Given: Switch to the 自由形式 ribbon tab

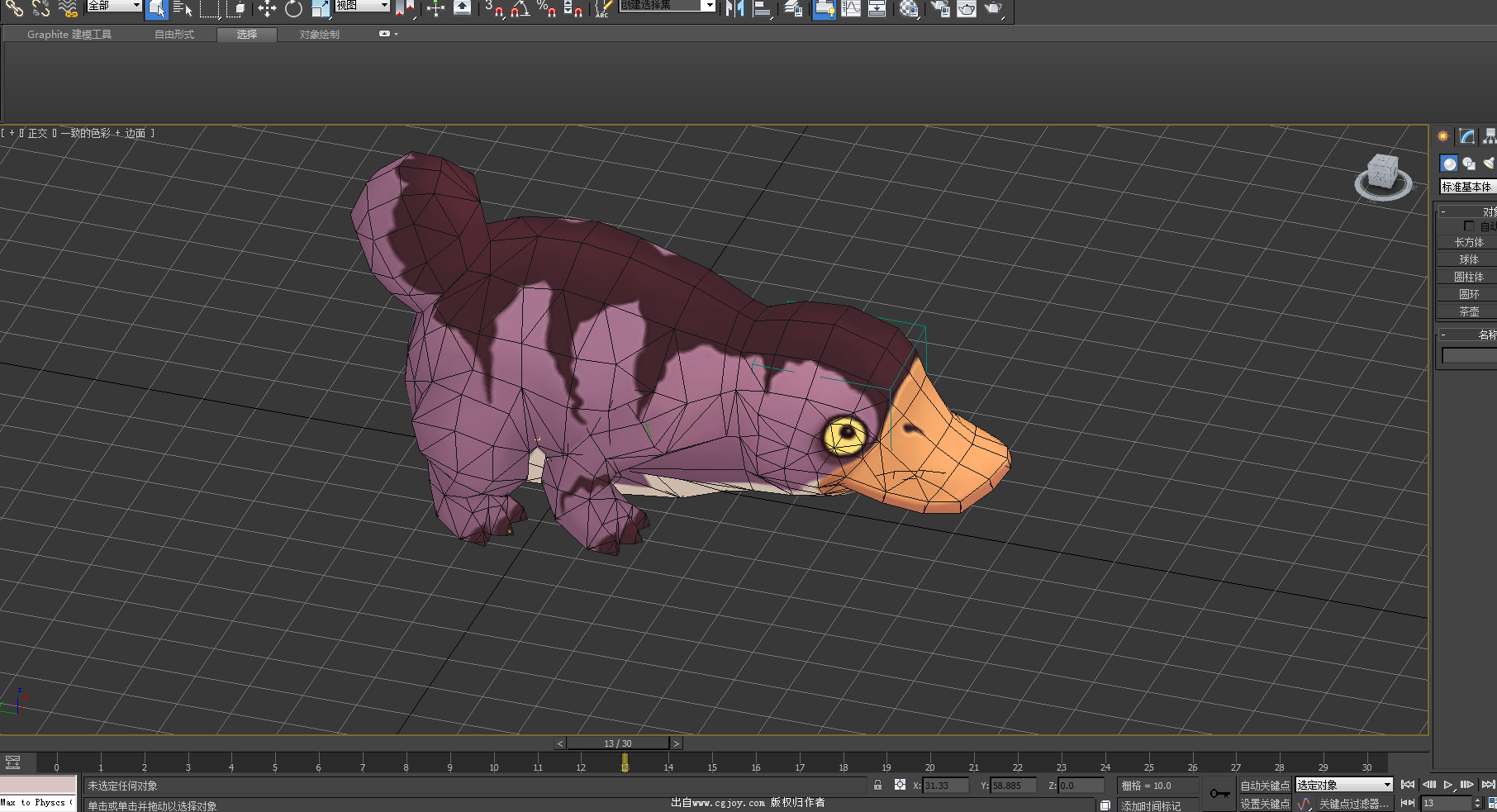Looking at the screenshot, I should (x=174, y=35).
